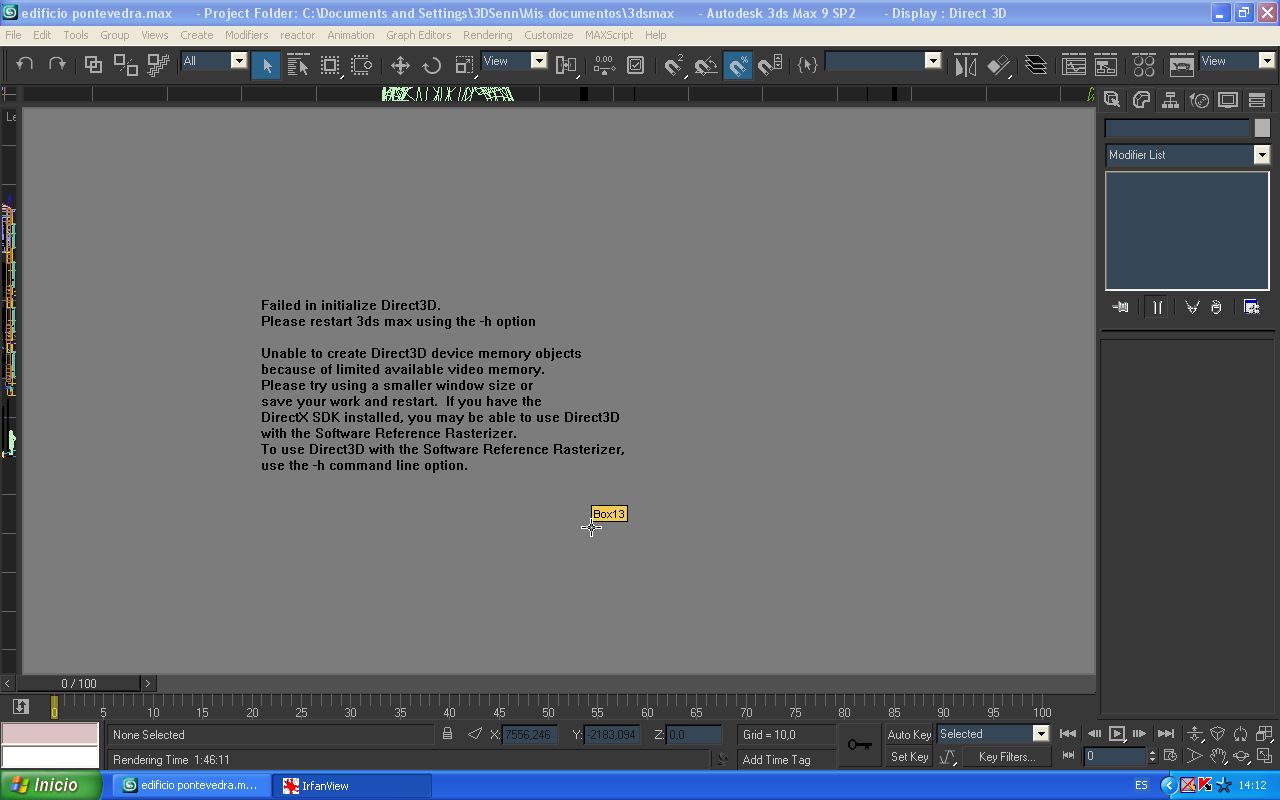Click the Render Scene teapot icon
This screenshot has width=1280, height=800.
coord(1182,65)
